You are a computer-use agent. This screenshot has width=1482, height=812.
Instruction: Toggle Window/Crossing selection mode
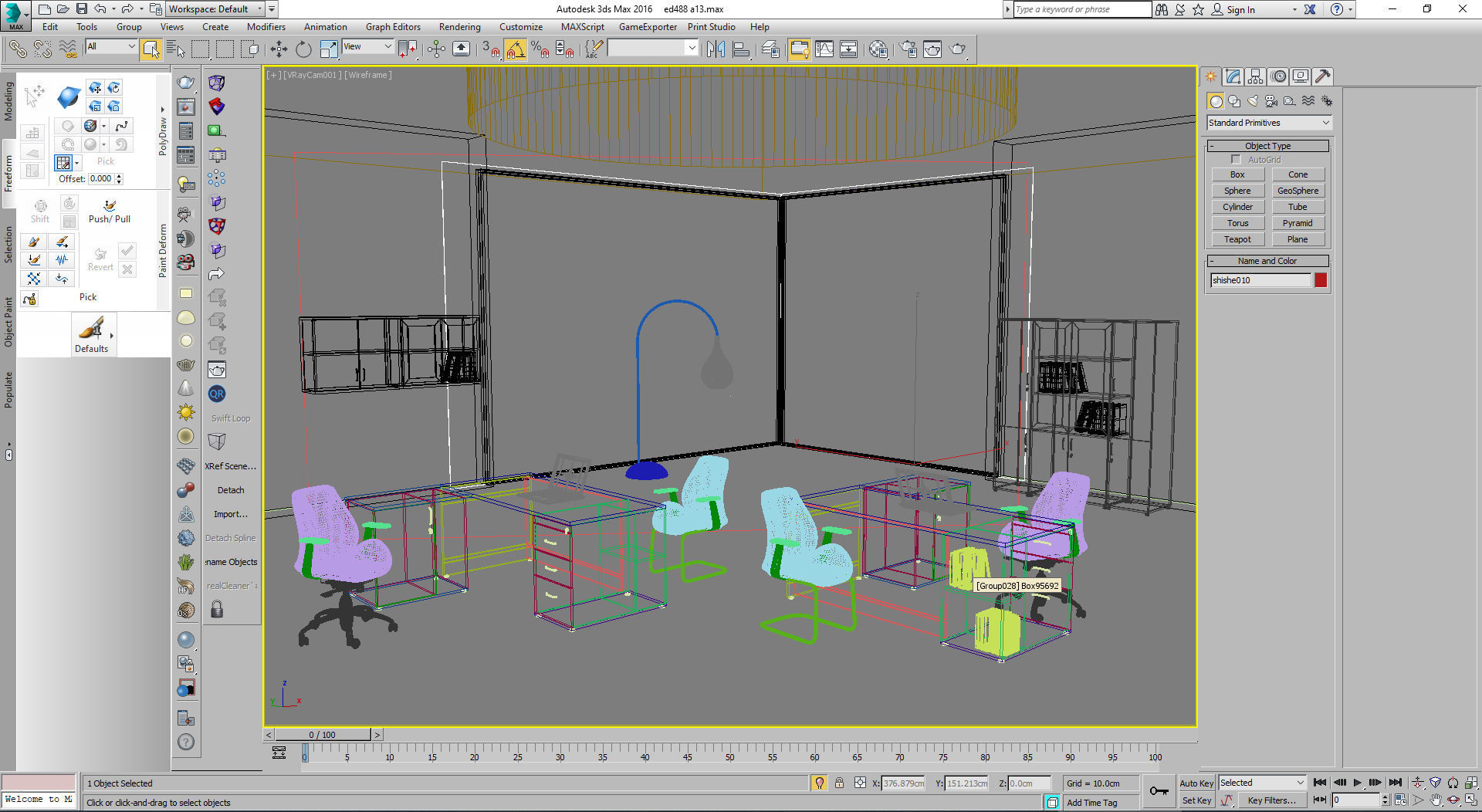click(x=249, y=49)
